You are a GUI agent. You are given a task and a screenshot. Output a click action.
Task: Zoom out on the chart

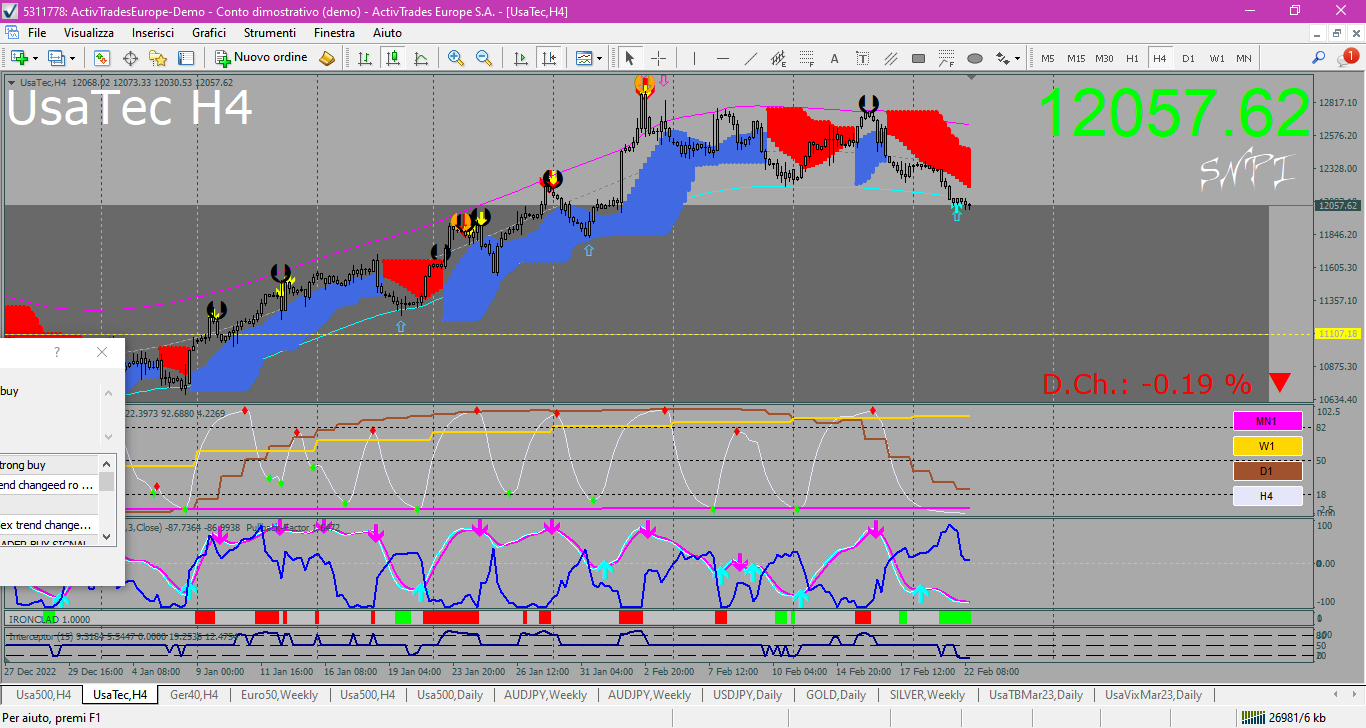(x=484, y=58)
